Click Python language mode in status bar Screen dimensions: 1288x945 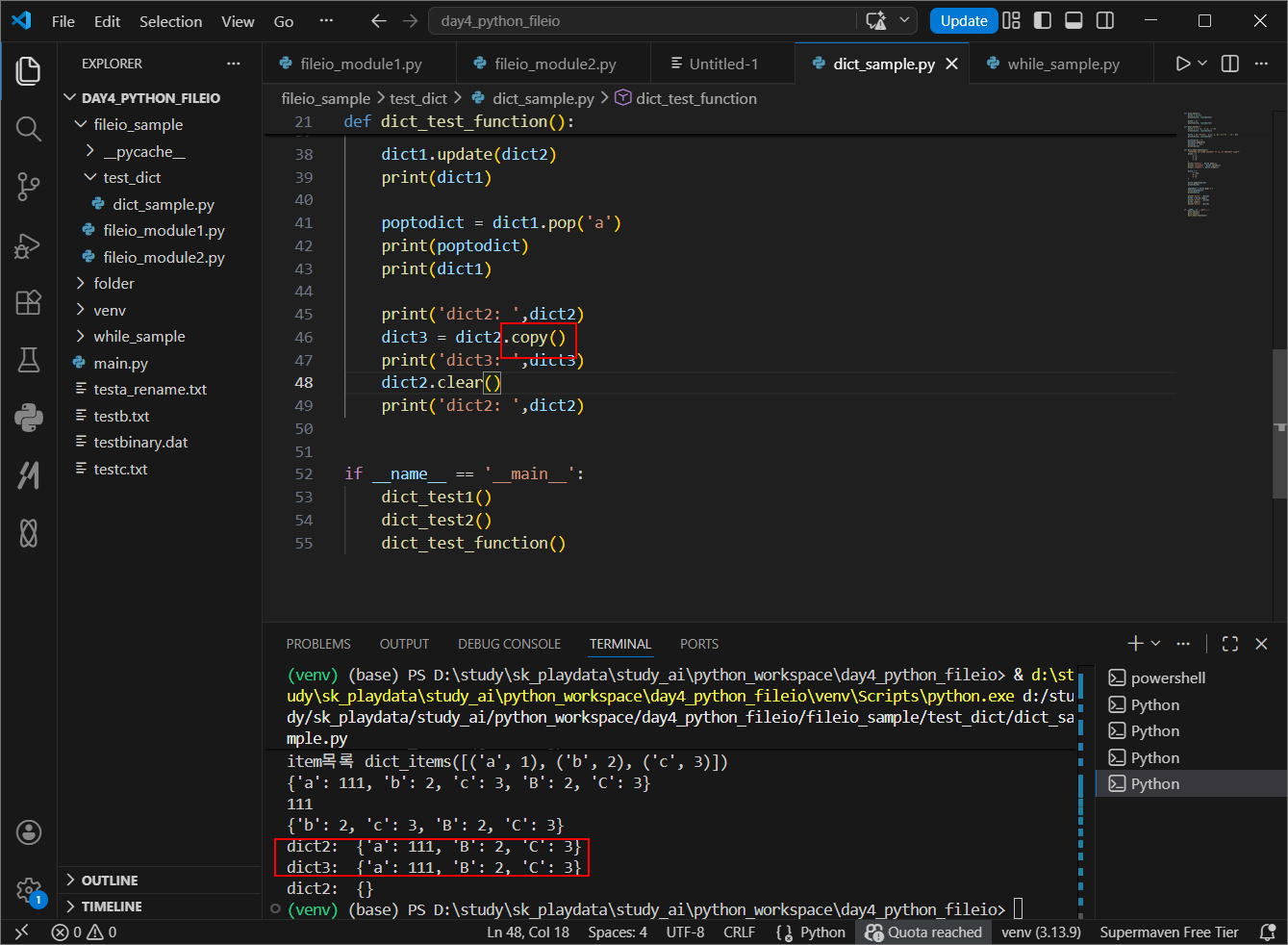click(x=822, y=932)
